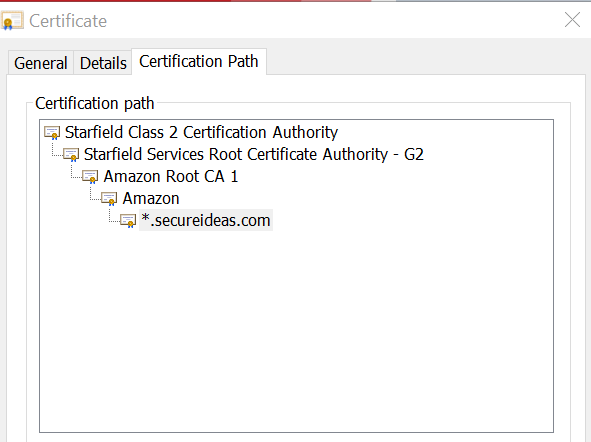Select the *.secureideas.com leaf certificate
The image size is (591, 442).
[206, 220]
